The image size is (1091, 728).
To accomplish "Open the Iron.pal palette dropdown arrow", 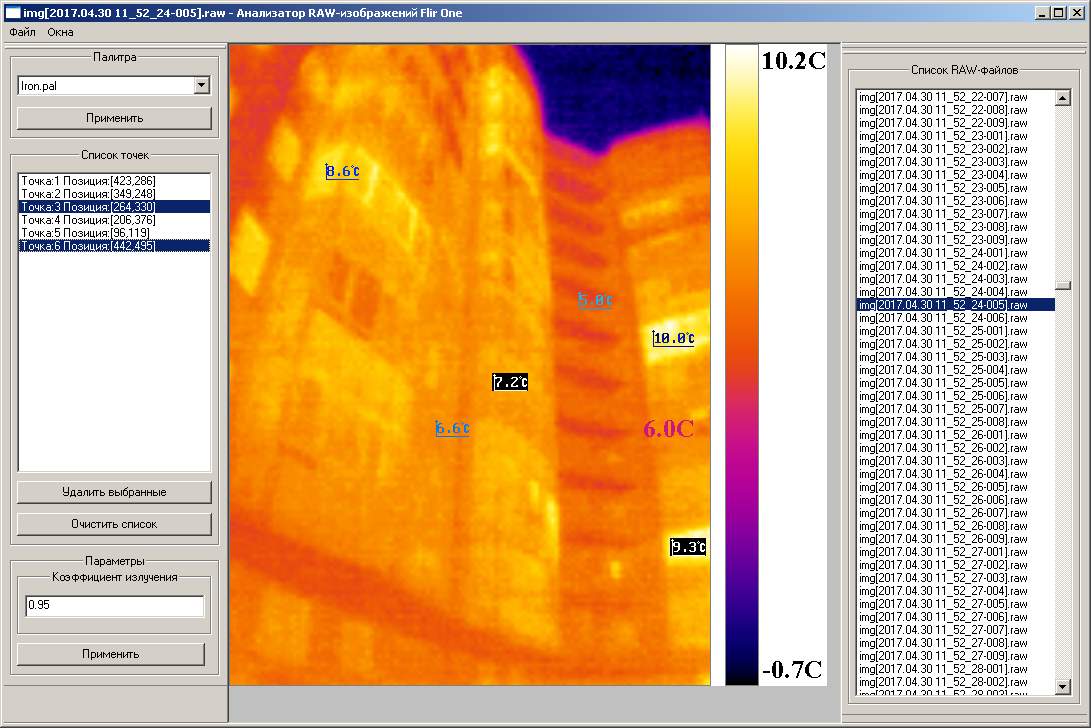I will pyautogui.click(x=201, y=86).
